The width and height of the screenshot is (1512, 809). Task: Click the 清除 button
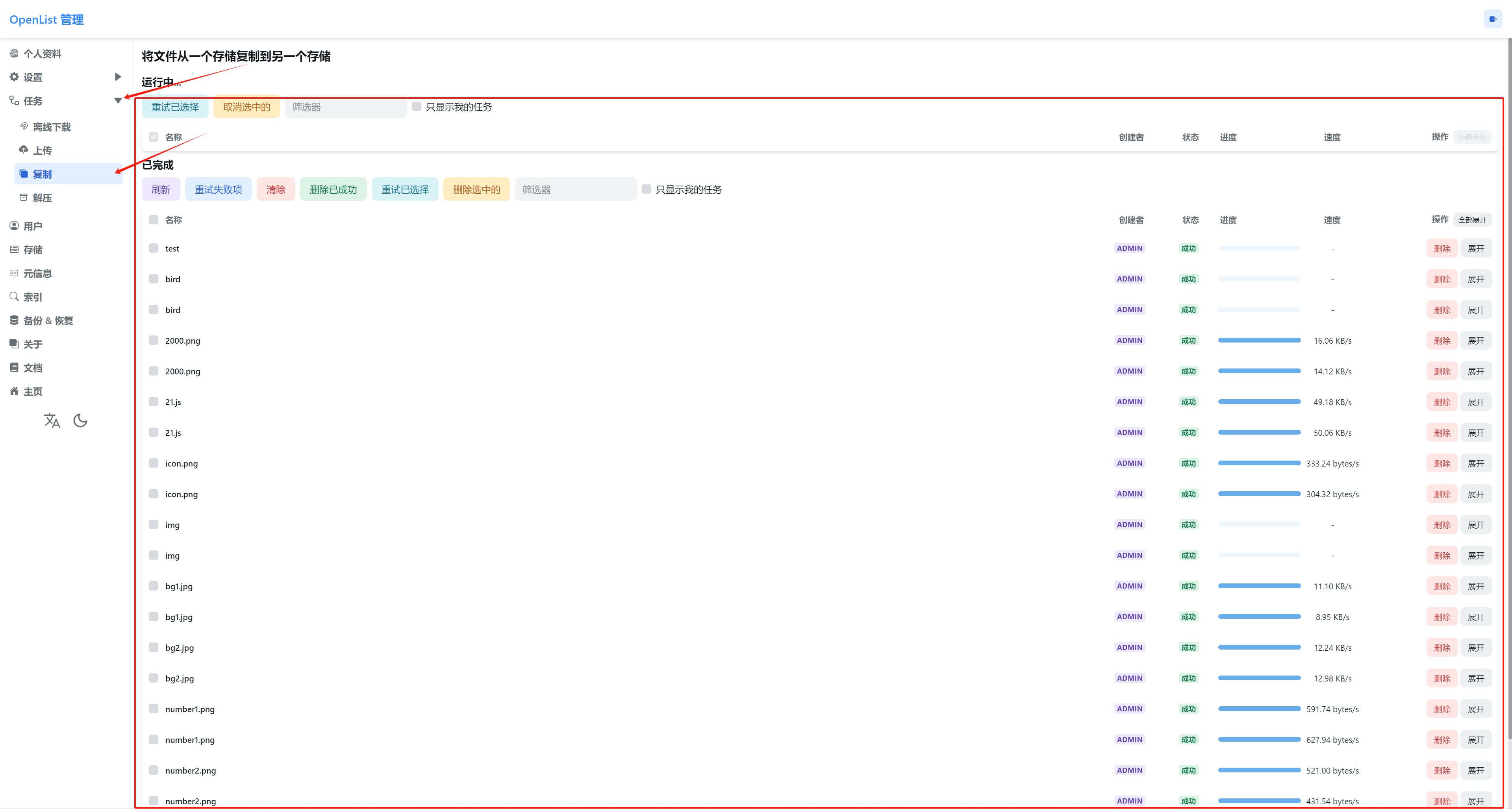276,189
